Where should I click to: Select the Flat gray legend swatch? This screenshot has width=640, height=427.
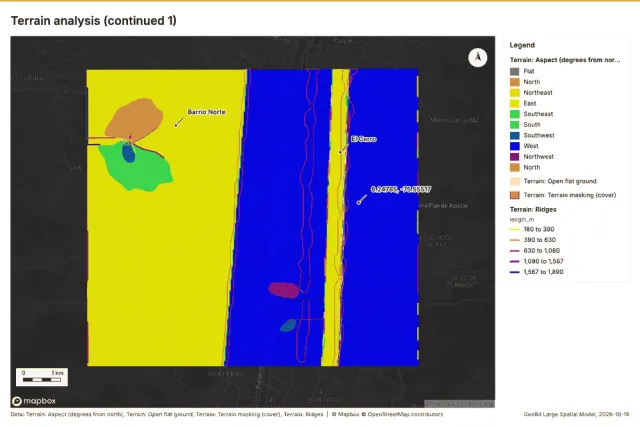(515, 71)
